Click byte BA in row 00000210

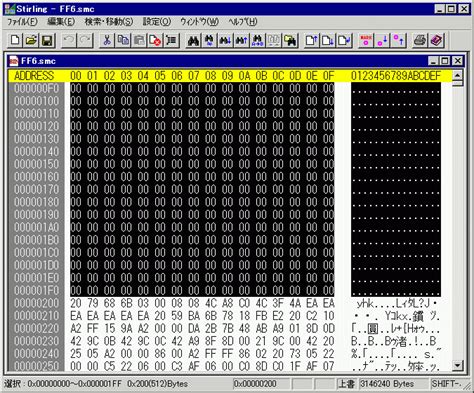(194, 316)
